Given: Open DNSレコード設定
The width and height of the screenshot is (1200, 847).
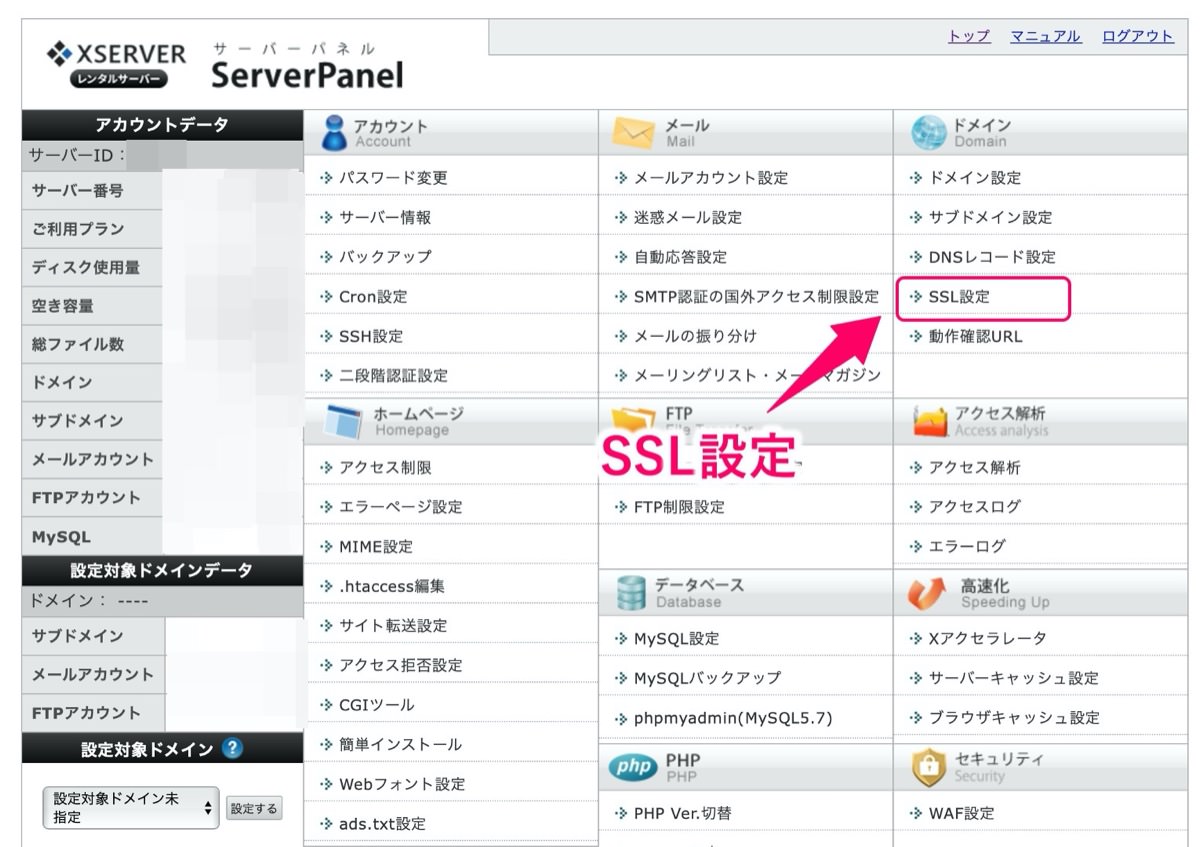Looking at the screenshot, I should 992,257.
